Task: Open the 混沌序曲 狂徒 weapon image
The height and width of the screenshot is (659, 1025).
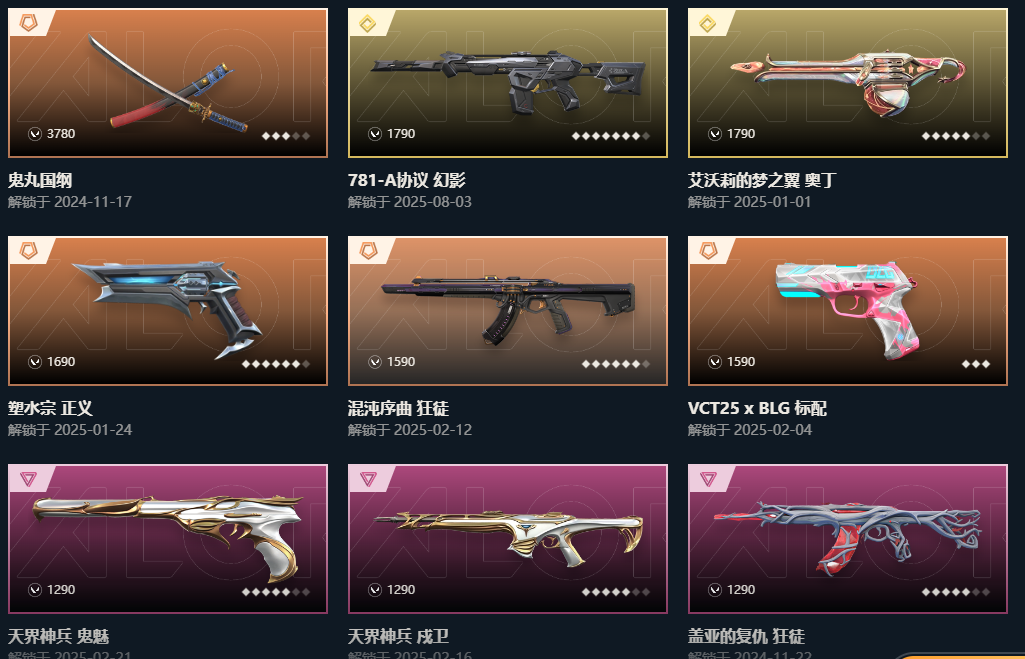Action: click(508, 311)
